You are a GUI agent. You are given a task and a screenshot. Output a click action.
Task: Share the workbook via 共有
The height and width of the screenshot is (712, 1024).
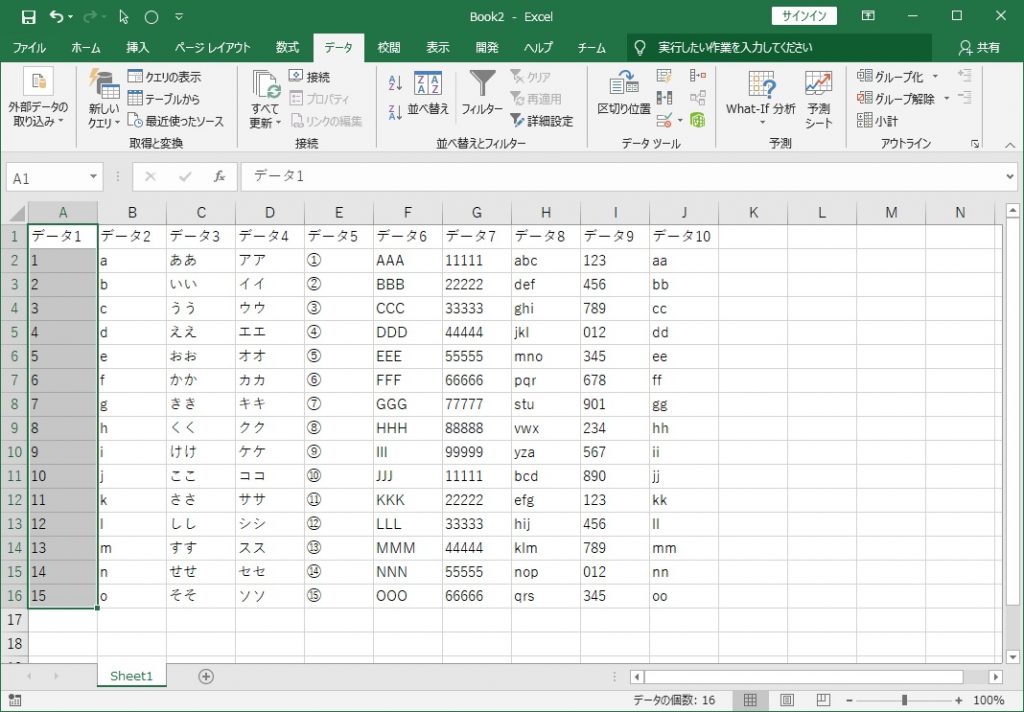[x=980, y=48]
